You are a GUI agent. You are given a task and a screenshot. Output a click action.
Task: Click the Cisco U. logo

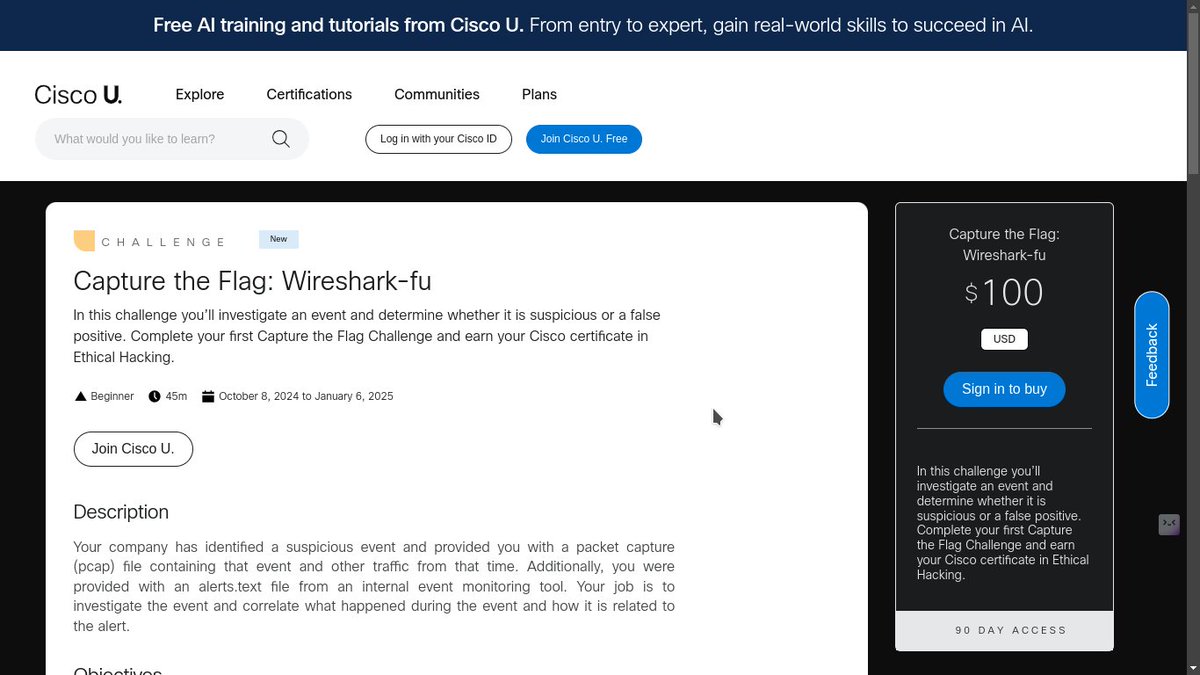pos(78,94)
